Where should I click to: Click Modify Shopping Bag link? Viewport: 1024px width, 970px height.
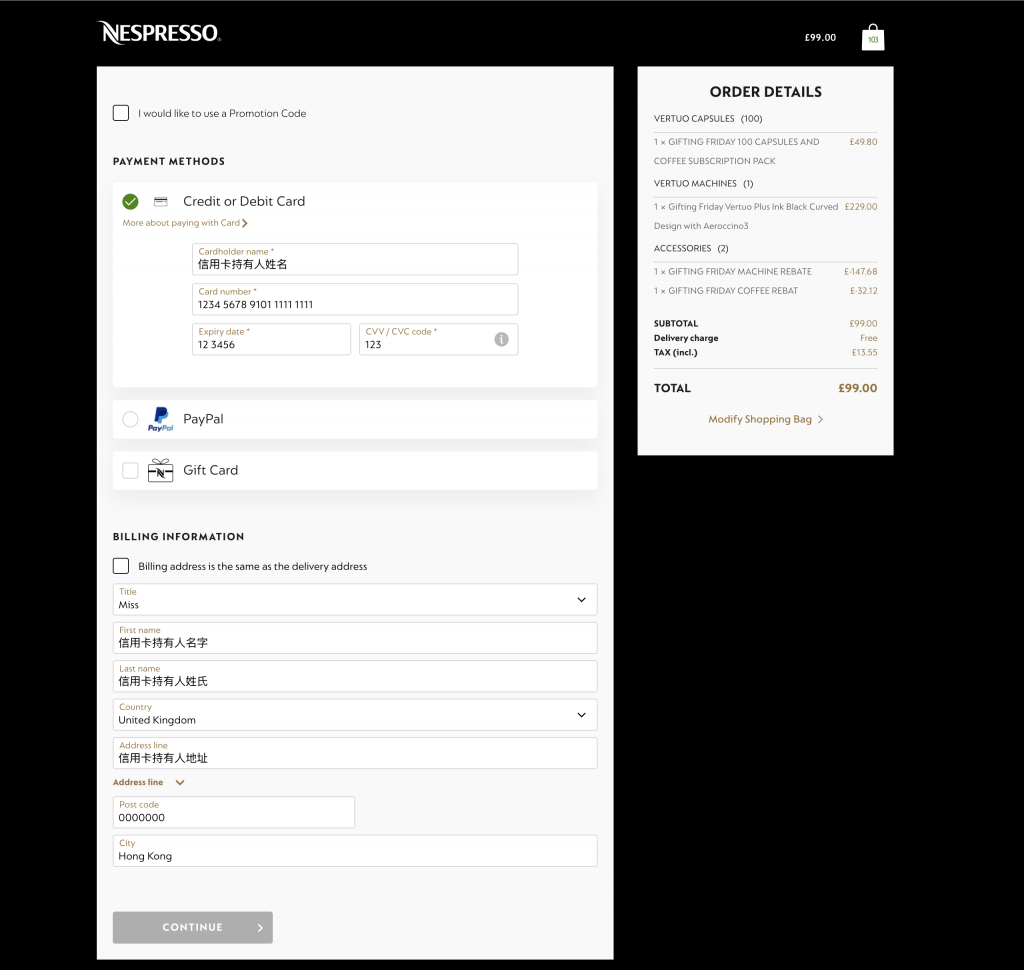(x=765, y=419)
